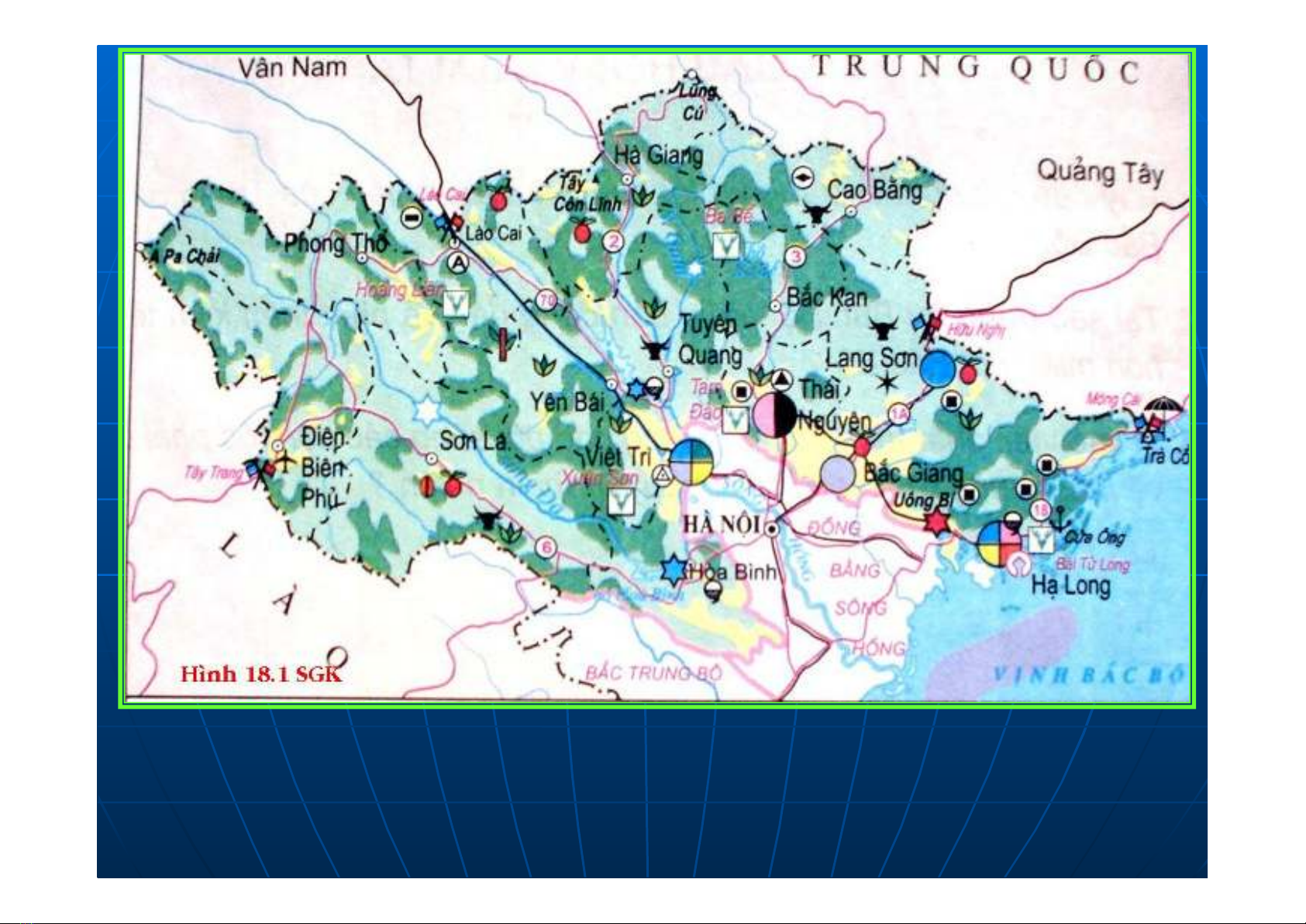Select the solid blue circle at Lạng Sơn

click(938, 369)
